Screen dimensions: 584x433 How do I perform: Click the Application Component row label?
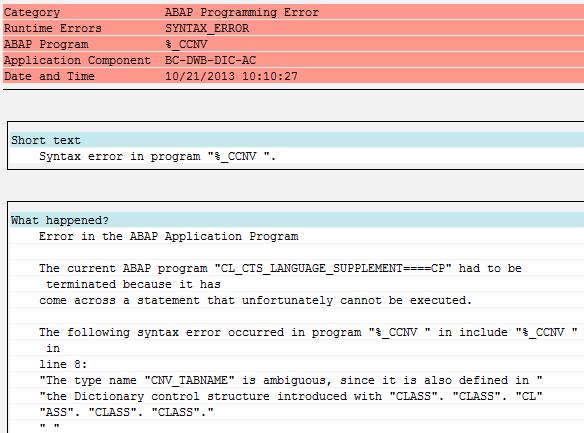77,60
